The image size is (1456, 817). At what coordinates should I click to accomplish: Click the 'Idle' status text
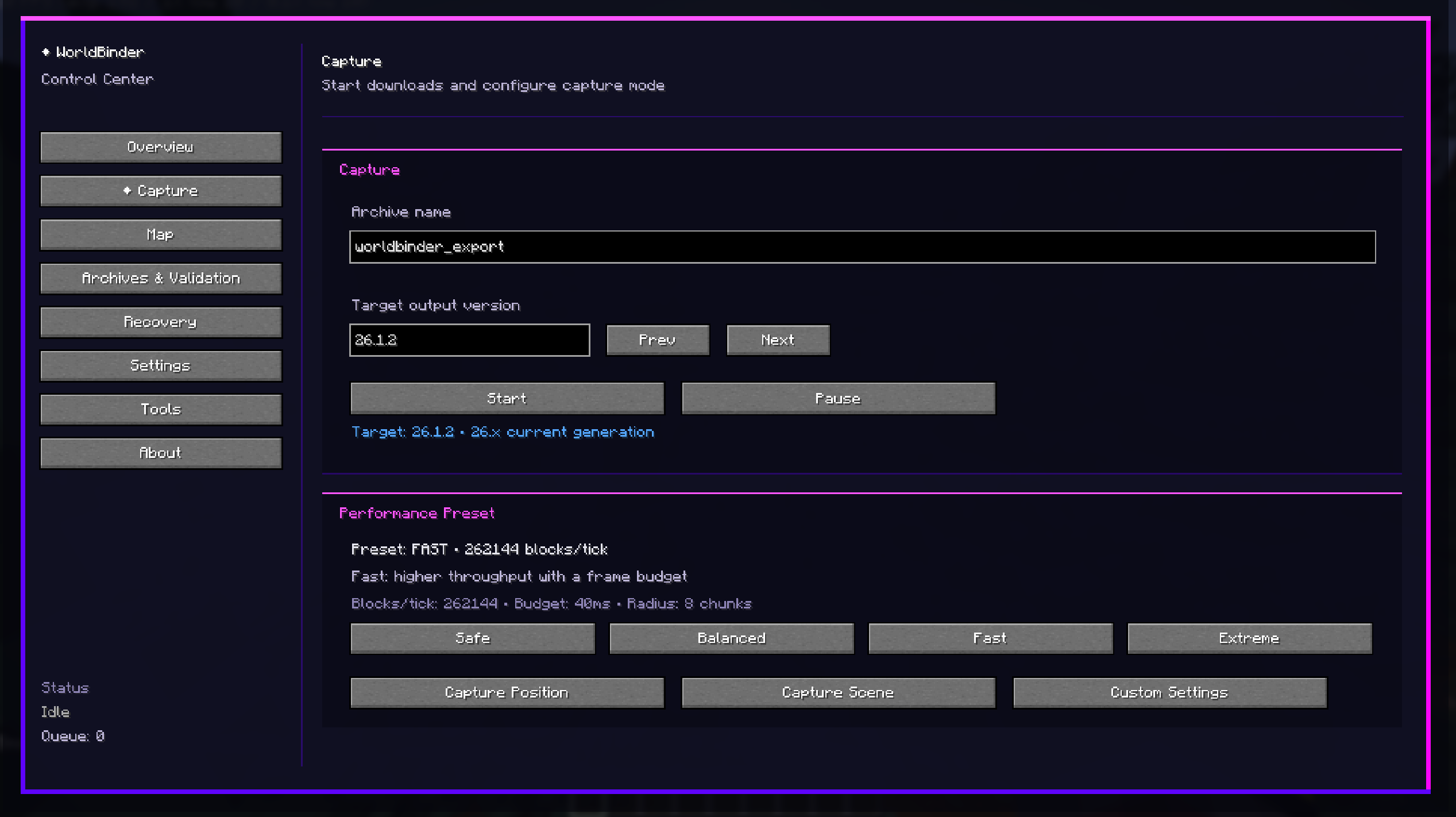coord(55,712)
